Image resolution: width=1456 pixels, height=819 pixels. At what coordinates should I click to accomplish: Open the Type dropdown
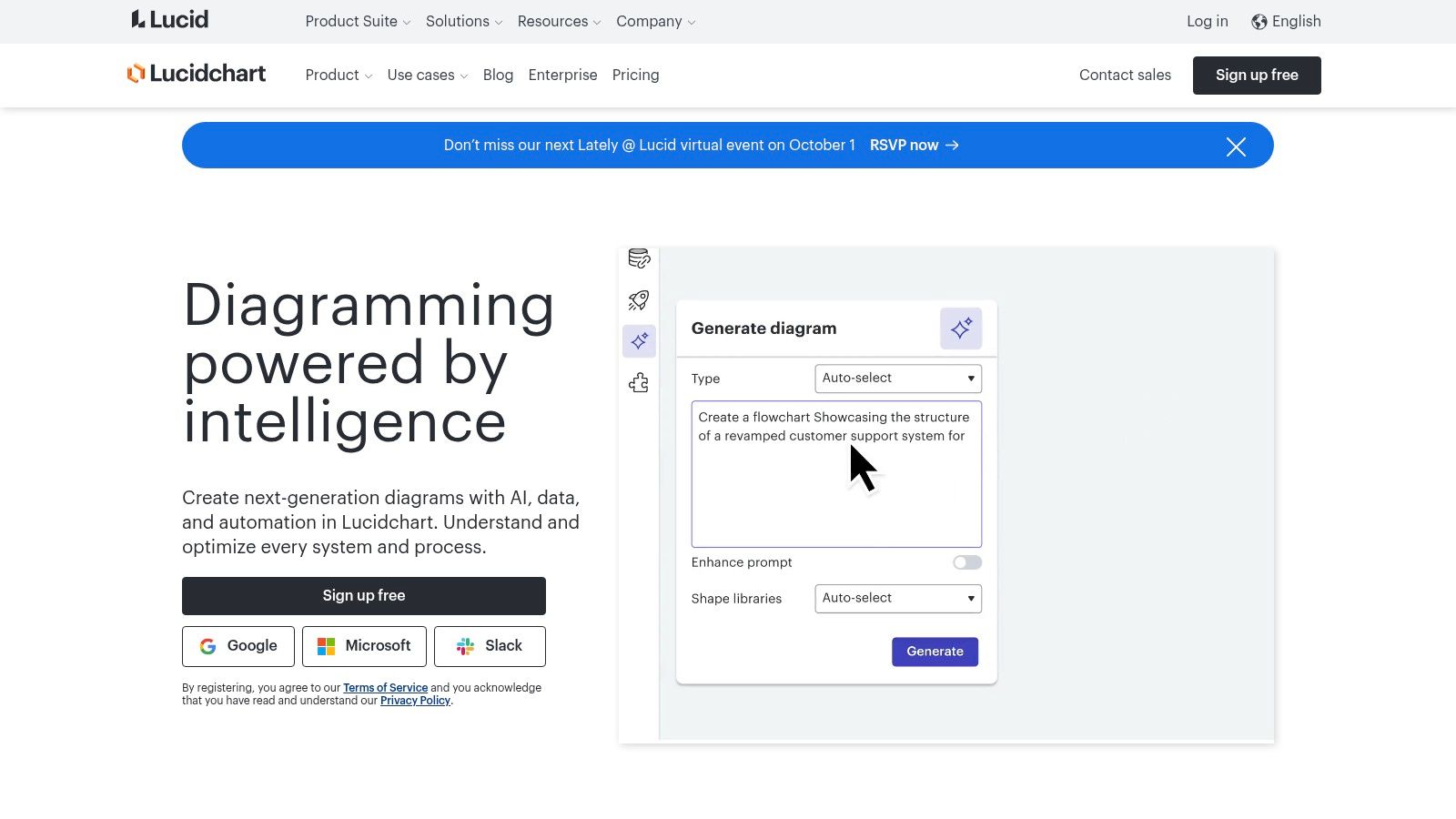(897, 379)
